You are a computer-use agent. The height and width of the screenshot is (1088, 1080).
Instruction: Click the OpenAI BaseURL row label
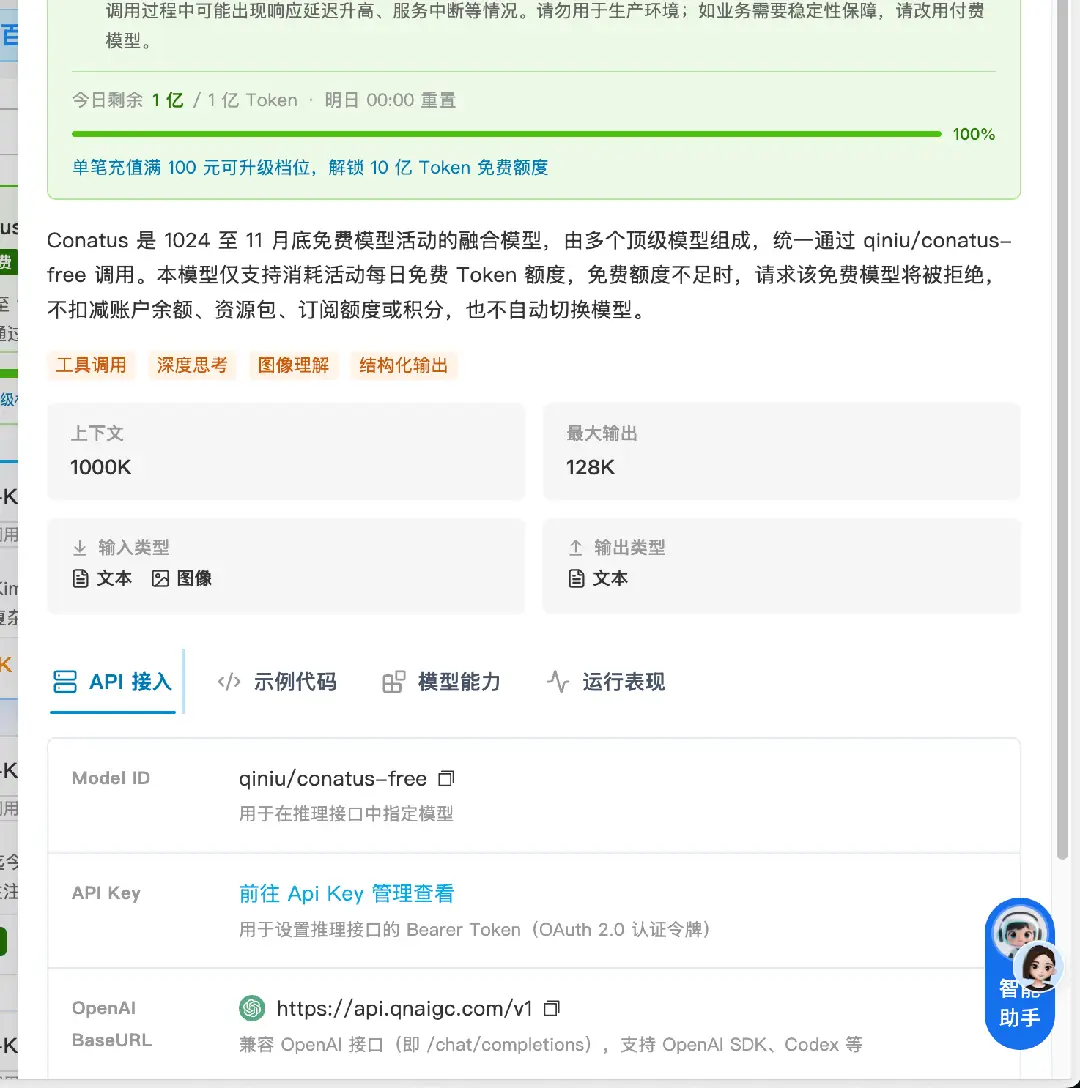coord(112,1024)
